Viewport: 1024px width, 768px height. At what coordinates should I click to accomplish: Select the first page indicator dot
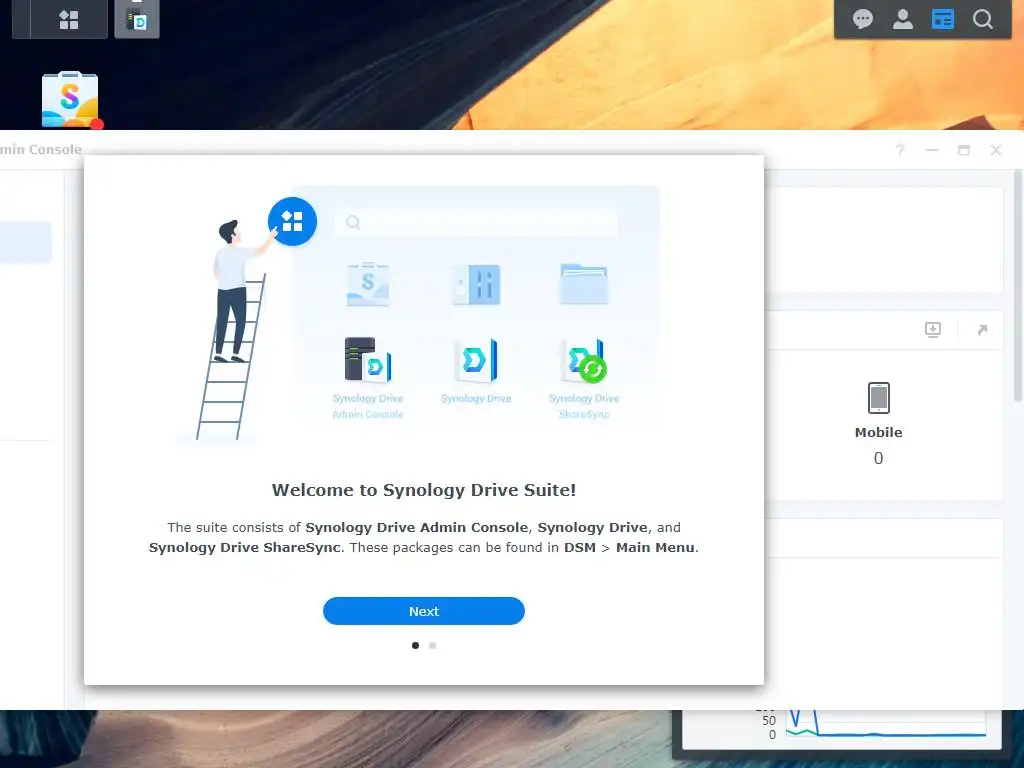(x=415, y=645)
